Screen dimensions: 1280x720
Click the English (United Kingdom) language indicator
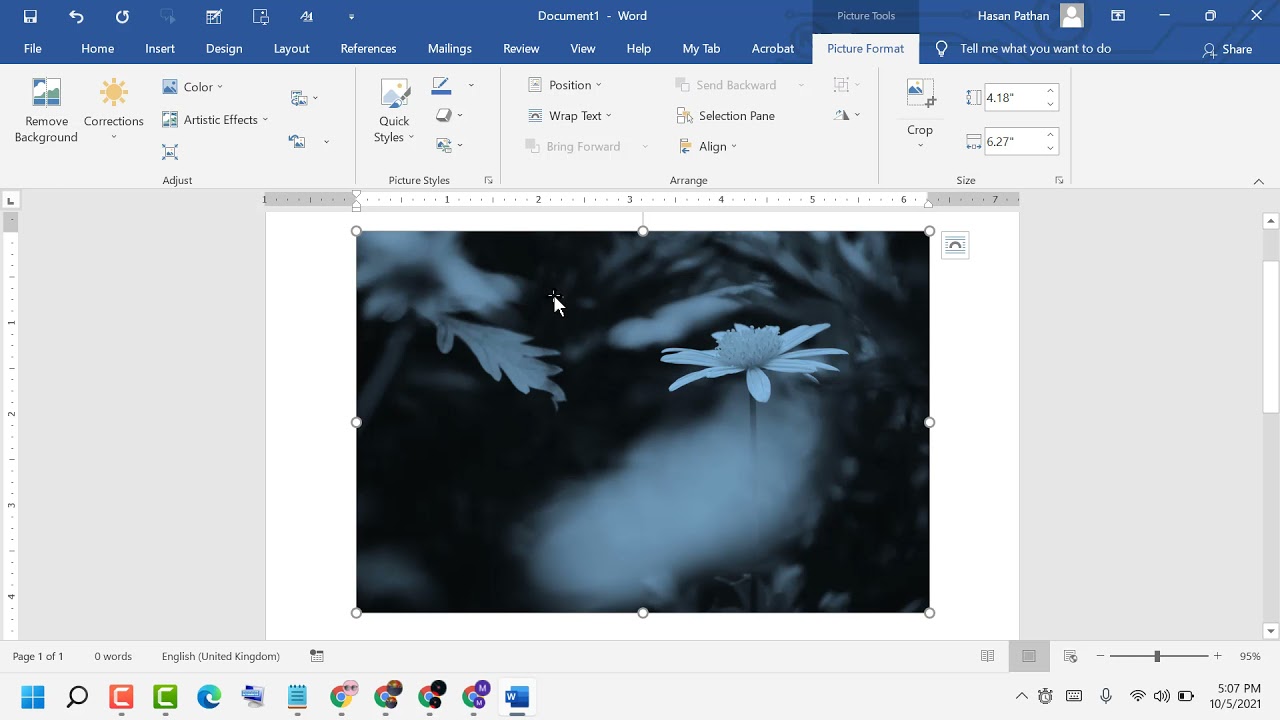coord(221,656)
